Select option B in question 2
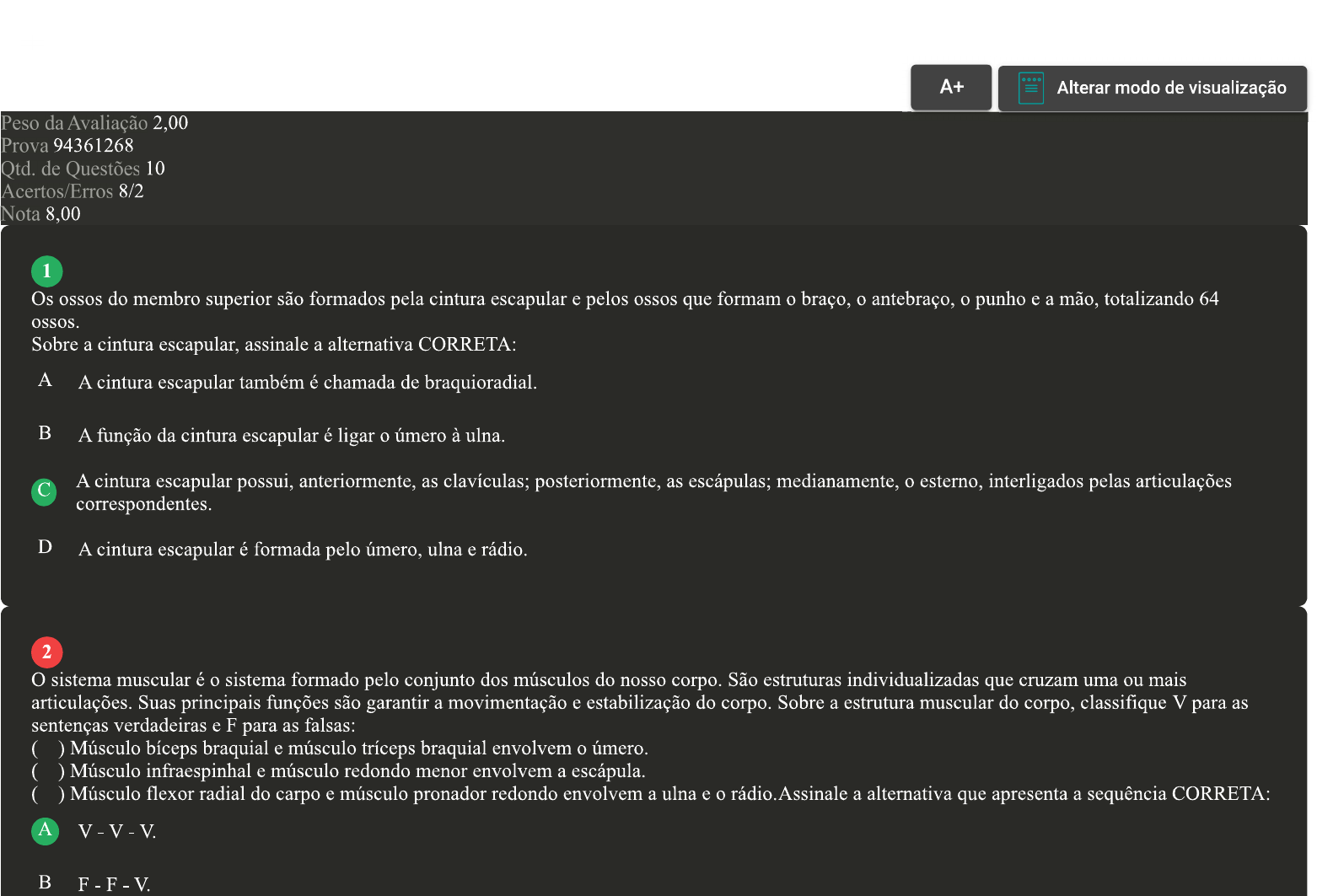The width and height of the screenshot is (1317, 896). [x=45, y=883]
